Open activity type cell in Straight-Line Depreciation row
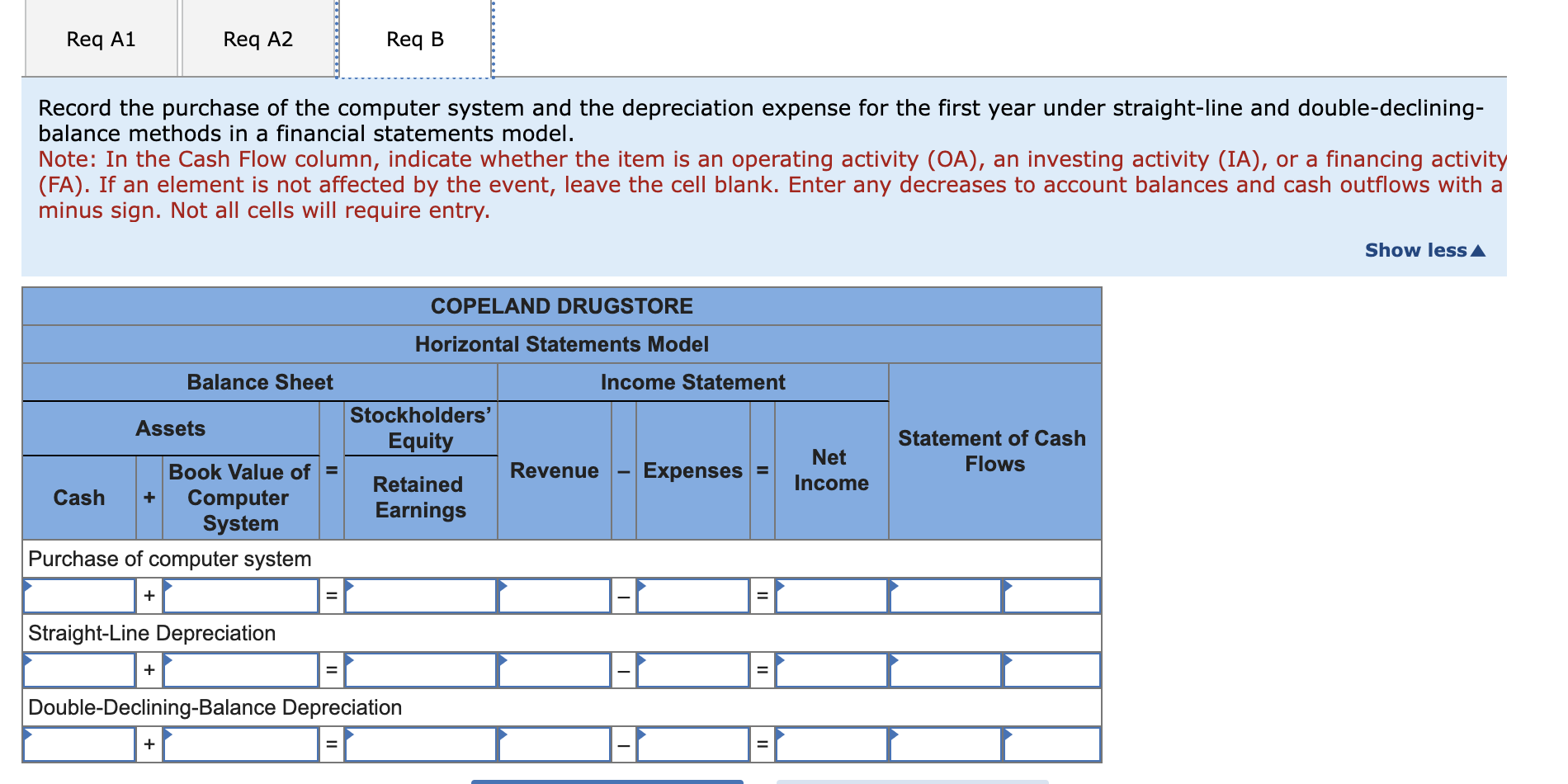Viewport: 1568px width, 784px height. pos(1052,670)
